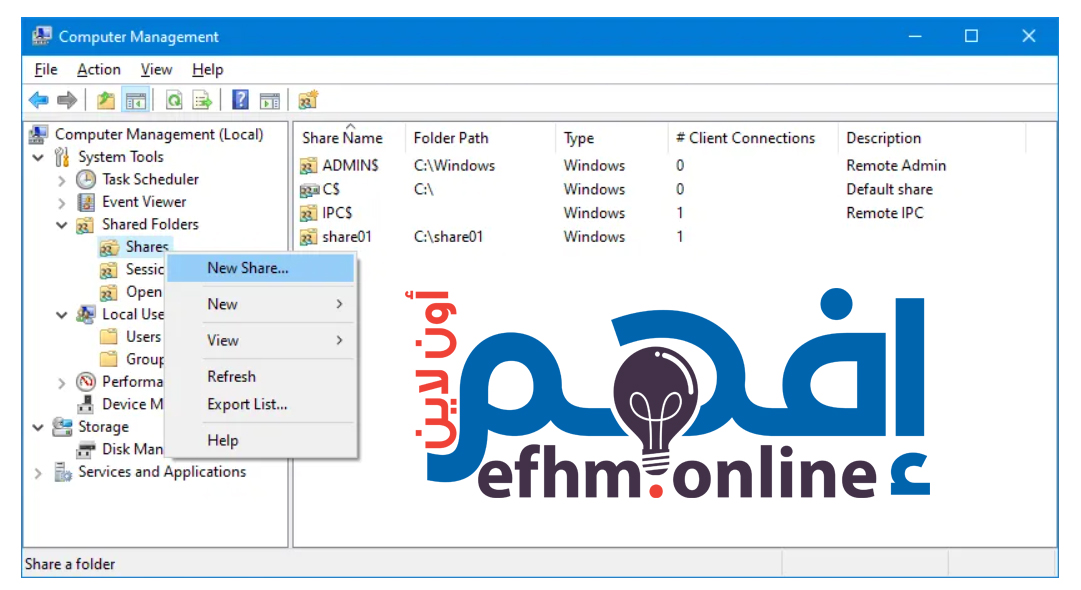Screen dimensions: 1081x590
Task: Click the Remote IPC description
Action: pyautogui.click(x=885, y=213)
